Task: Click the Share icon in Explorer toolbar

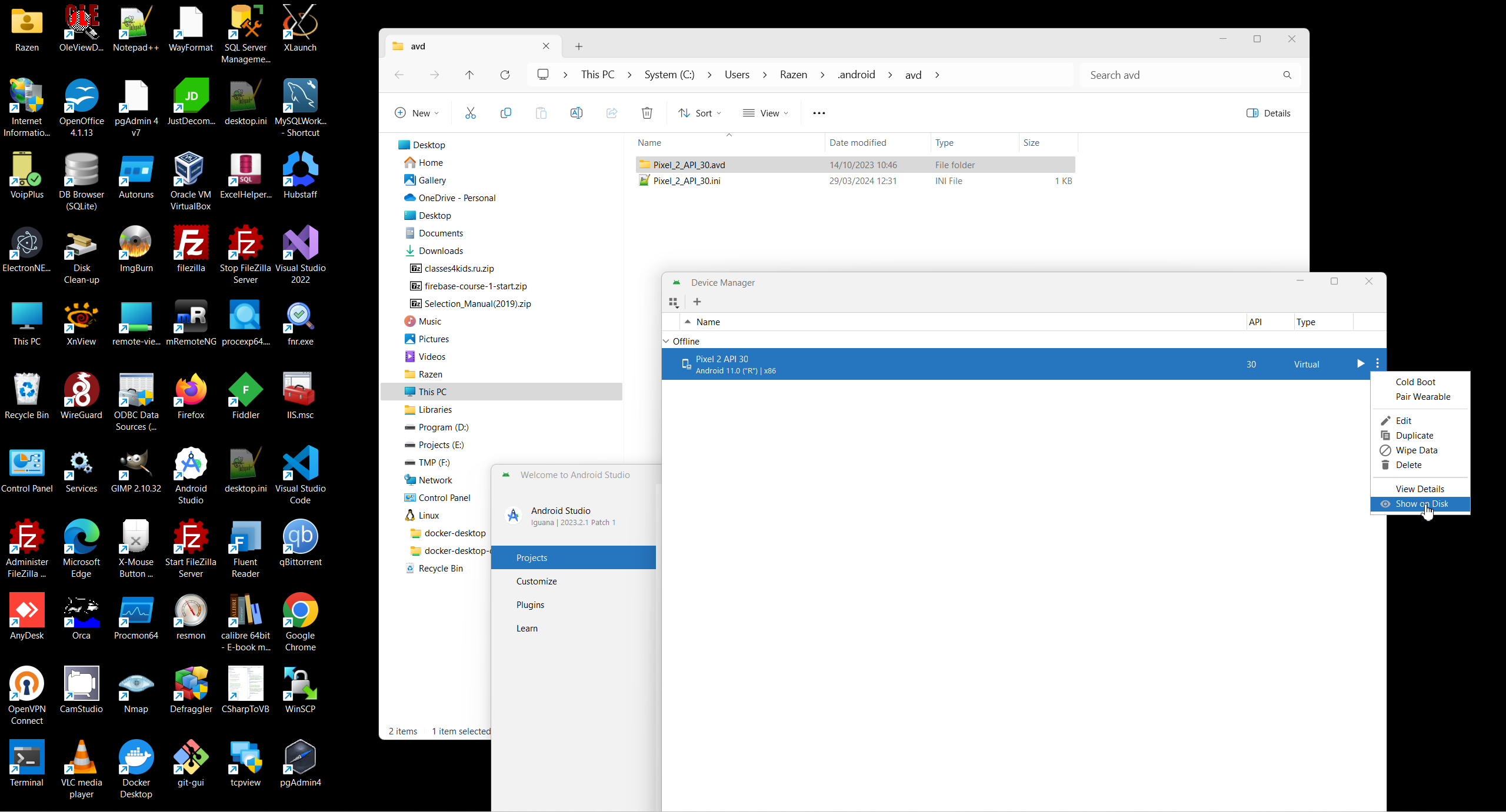Action: pos(611,112)
